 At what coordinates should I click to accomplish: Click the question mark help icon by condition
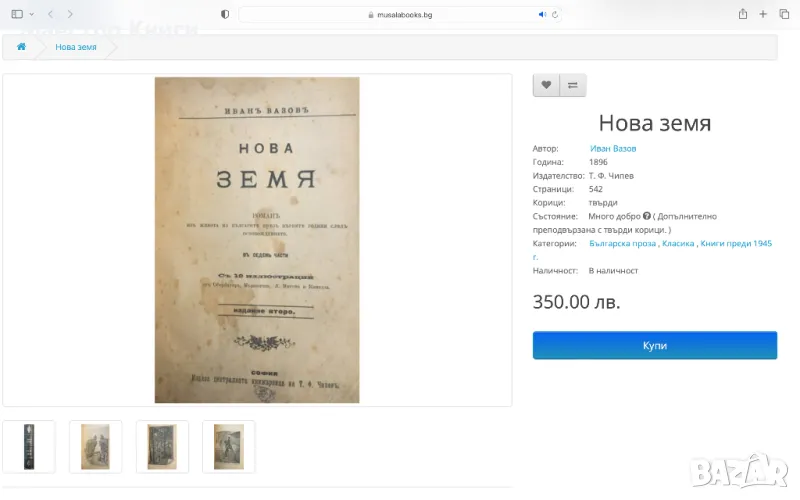coord(646,216)
